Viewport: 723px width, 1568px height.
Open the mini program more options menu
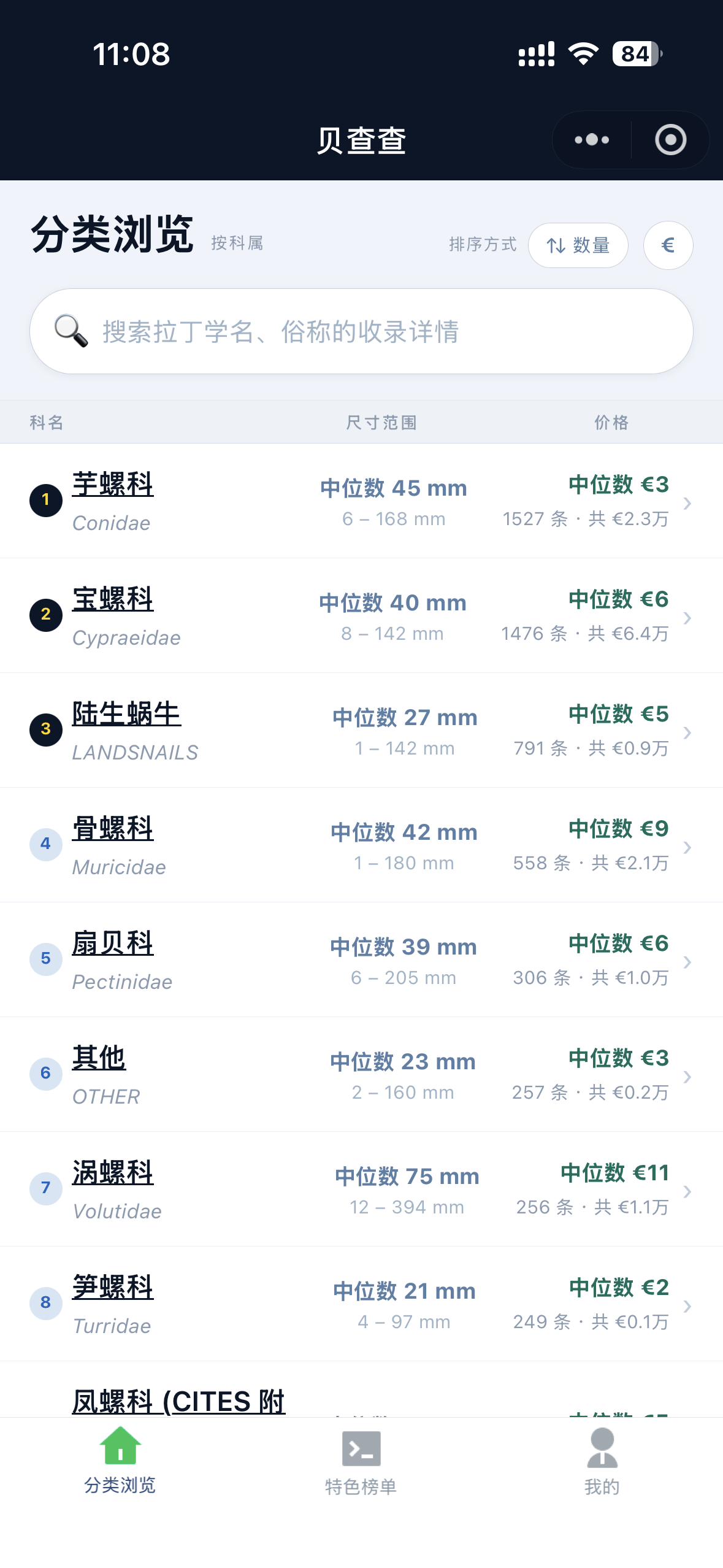click(x=592, y=140)
